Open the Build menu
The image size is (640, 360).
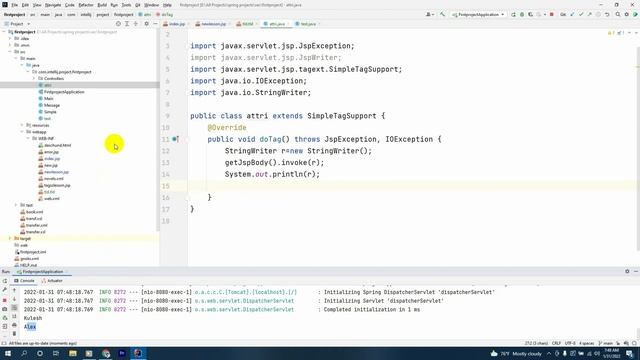pos(102,5)
